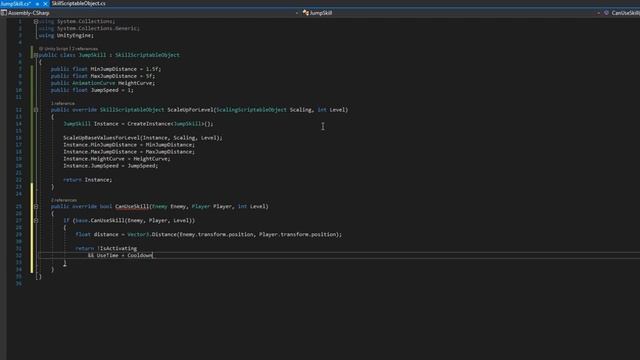The width and height of the screenshot is (640, 360).
Task: Click the ScaleUpForLevel method name
Action: (x=190, y=110)
